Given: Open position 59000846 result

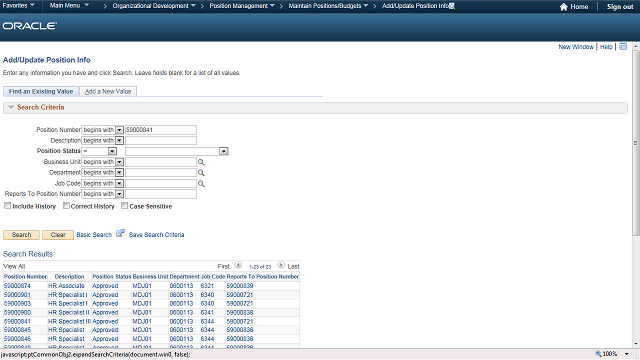Looking at the screenshot, I should point(17,339).
